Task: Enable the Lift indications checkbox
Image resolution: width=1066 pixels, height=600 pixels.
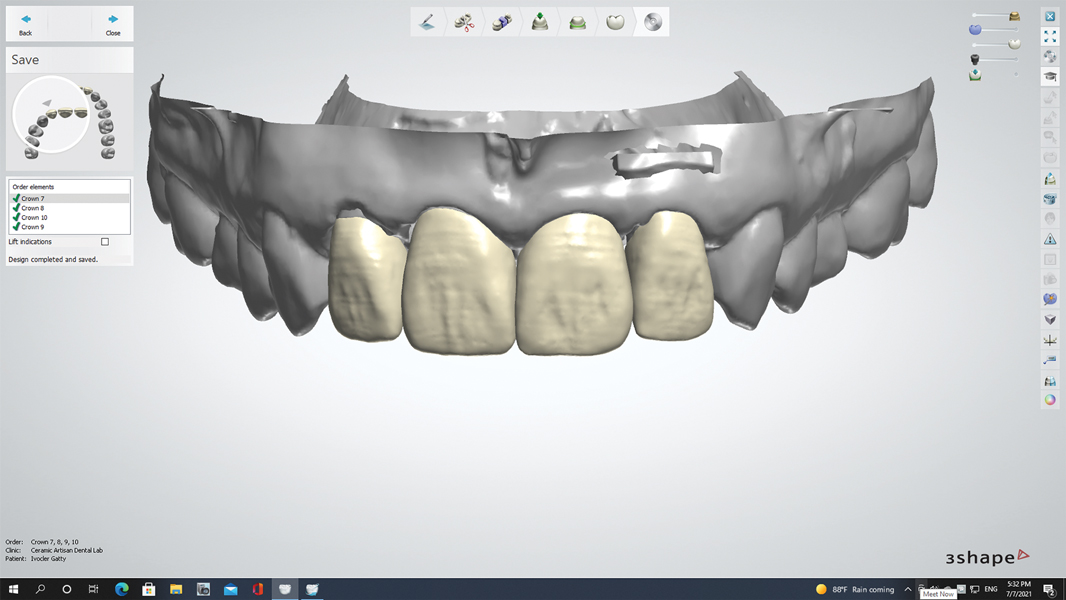Action: (105, 242)
